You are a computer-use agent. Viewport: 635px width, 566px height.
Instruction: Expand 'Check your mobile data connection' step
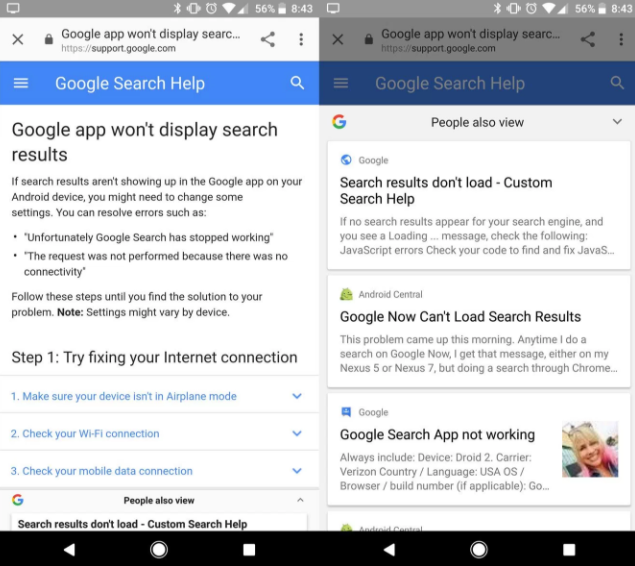[x=159, y=471]
